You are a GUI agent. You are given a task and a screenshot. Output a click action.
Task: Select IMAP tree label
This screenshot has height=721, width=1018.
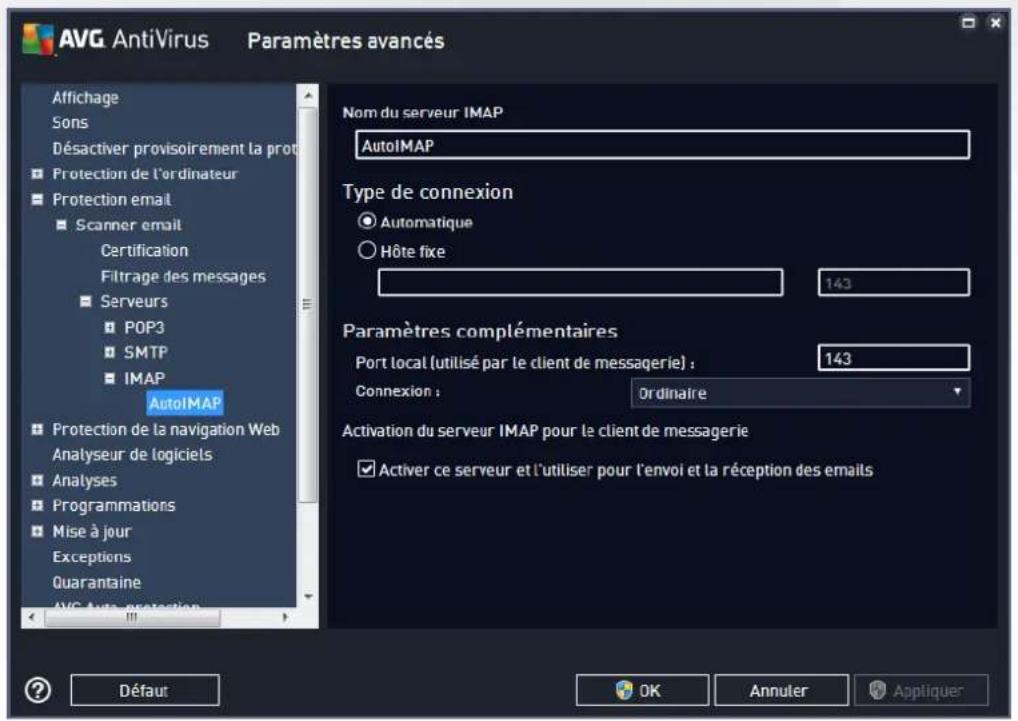144,378
